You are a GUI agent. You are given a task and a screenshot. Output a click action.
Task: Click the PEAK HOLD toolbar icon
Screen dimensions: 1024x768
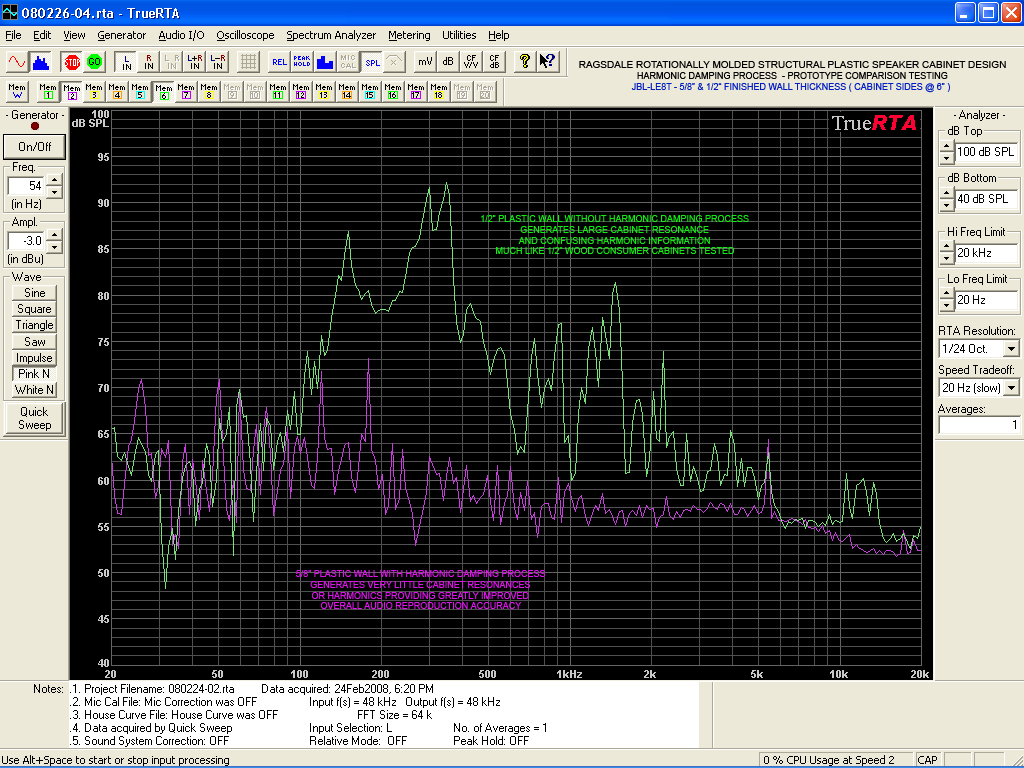pos(302,62)
